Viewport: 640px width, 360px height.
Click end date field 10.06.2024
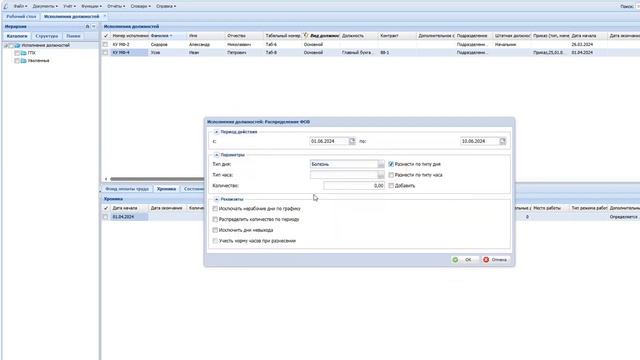point(480,141)
